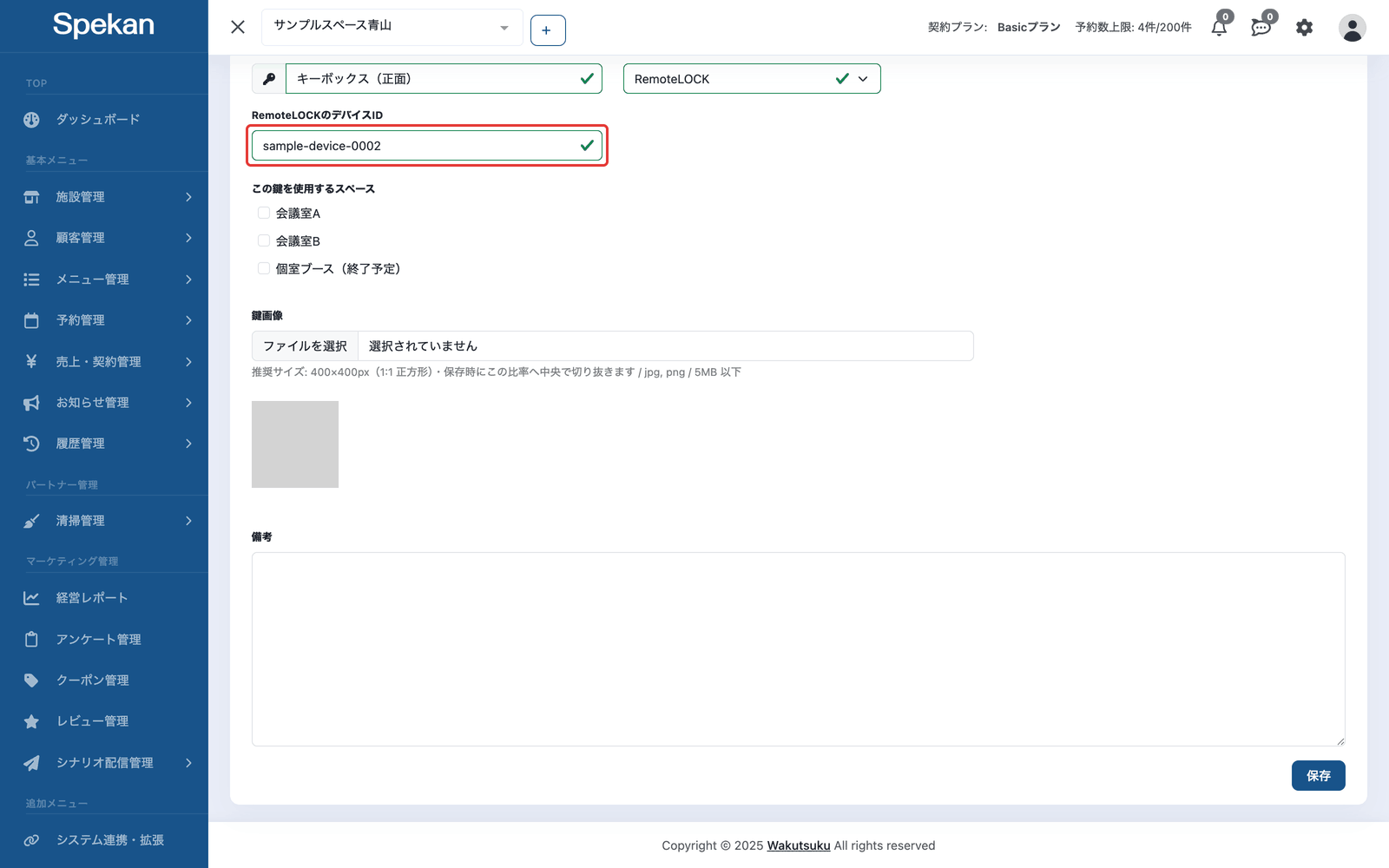
Task: Check the 会議室B checkbox
Action: [264, 240]
